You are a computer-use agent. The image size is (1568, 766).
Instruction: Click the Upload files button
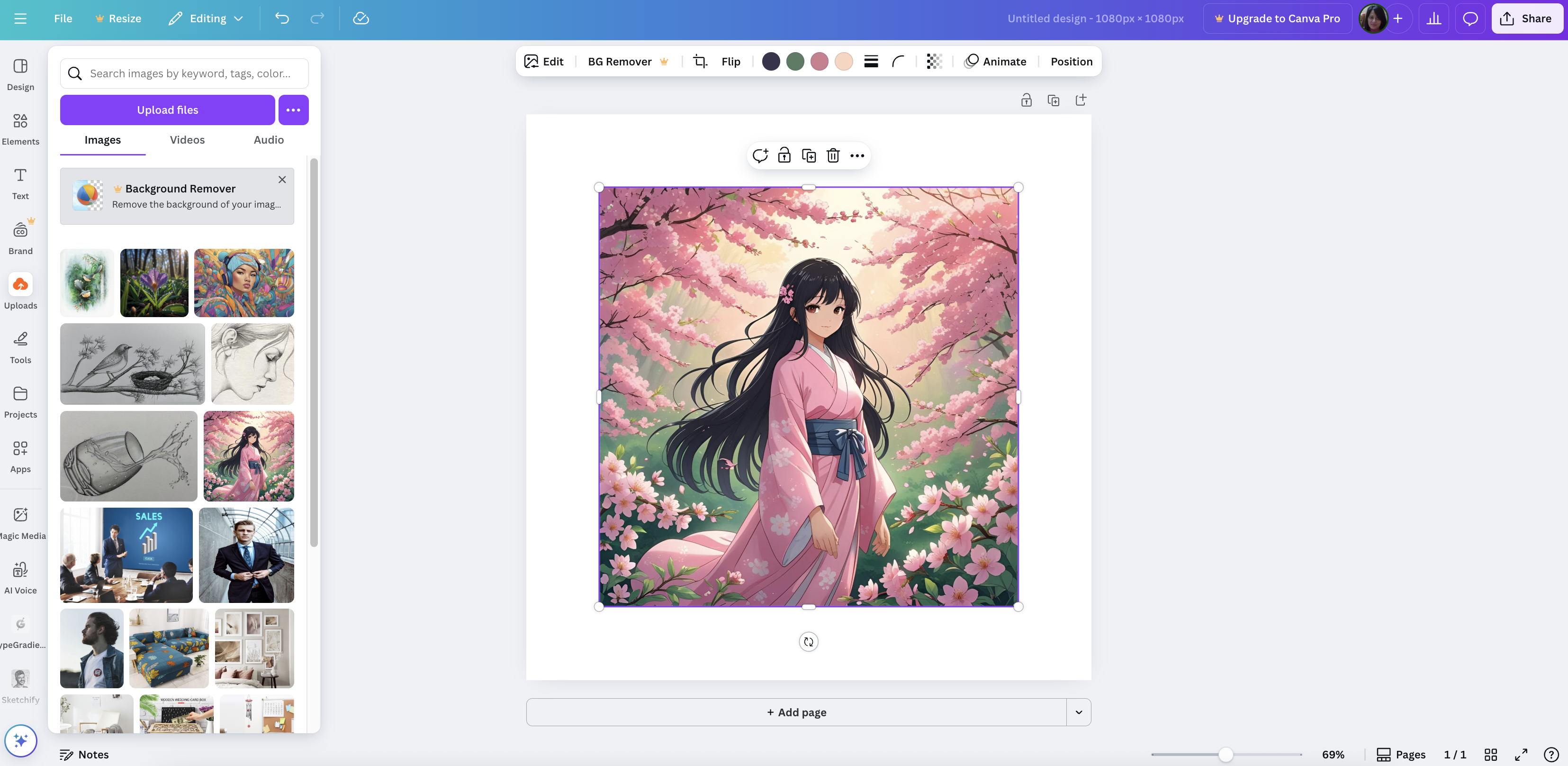coord(167,109)
